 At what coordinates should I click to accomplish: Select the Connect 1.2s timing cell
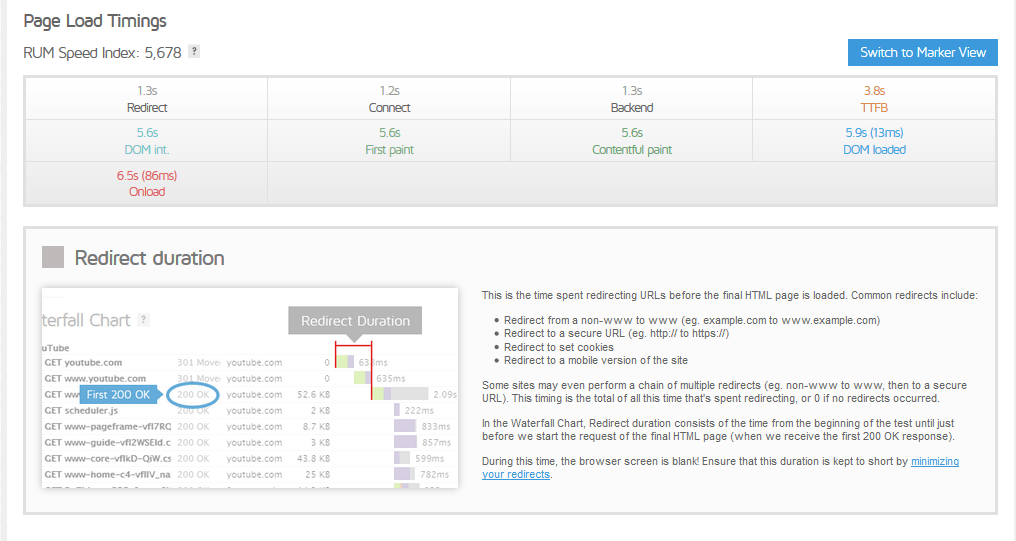click(x=389, y=99)
